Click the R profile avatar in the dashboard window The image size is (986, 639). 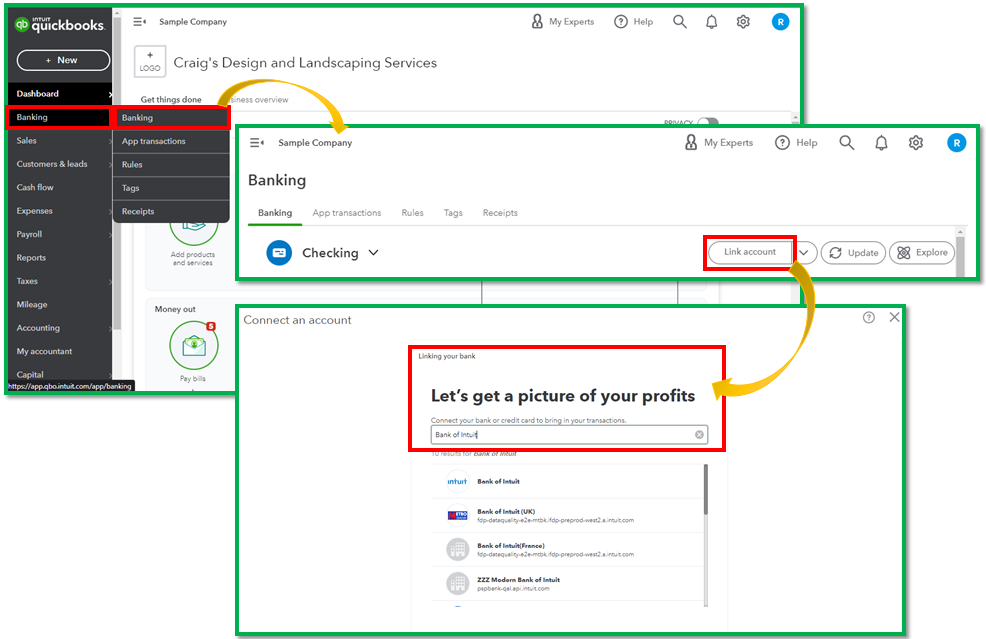(780, 22)
